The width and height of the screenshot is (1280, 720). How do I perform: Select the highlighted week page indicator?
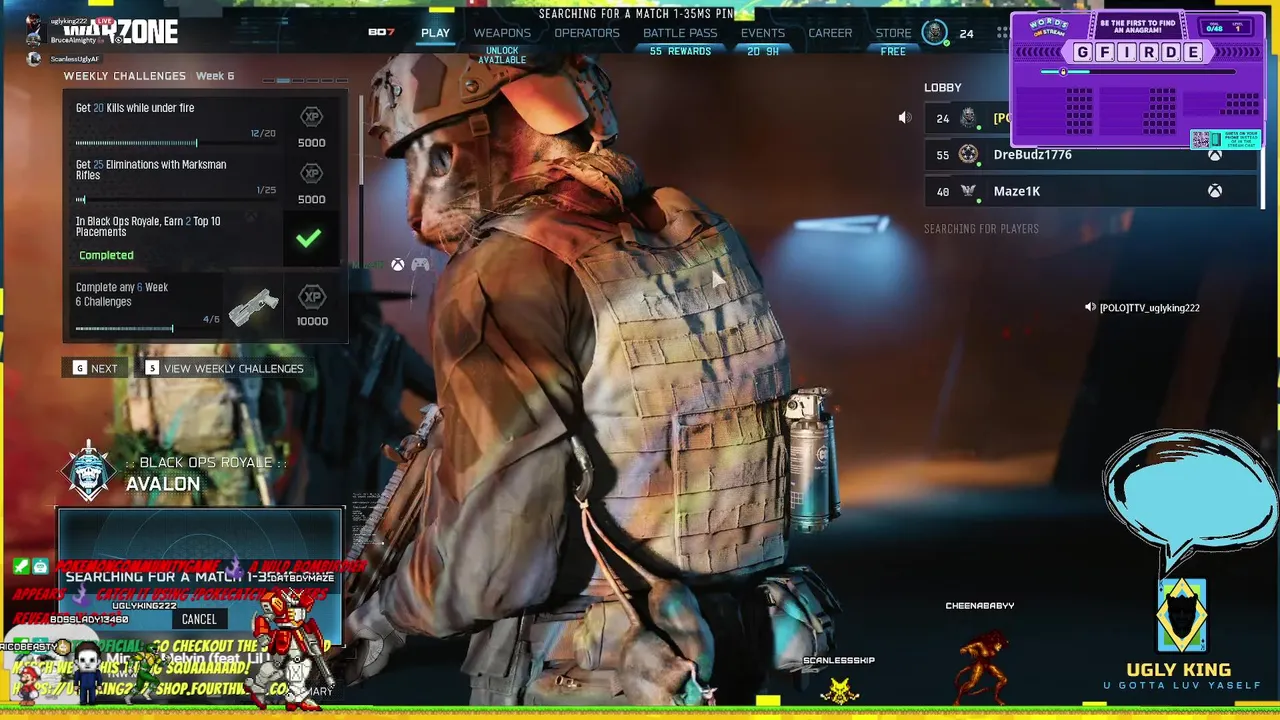click(x=283, y=81)
